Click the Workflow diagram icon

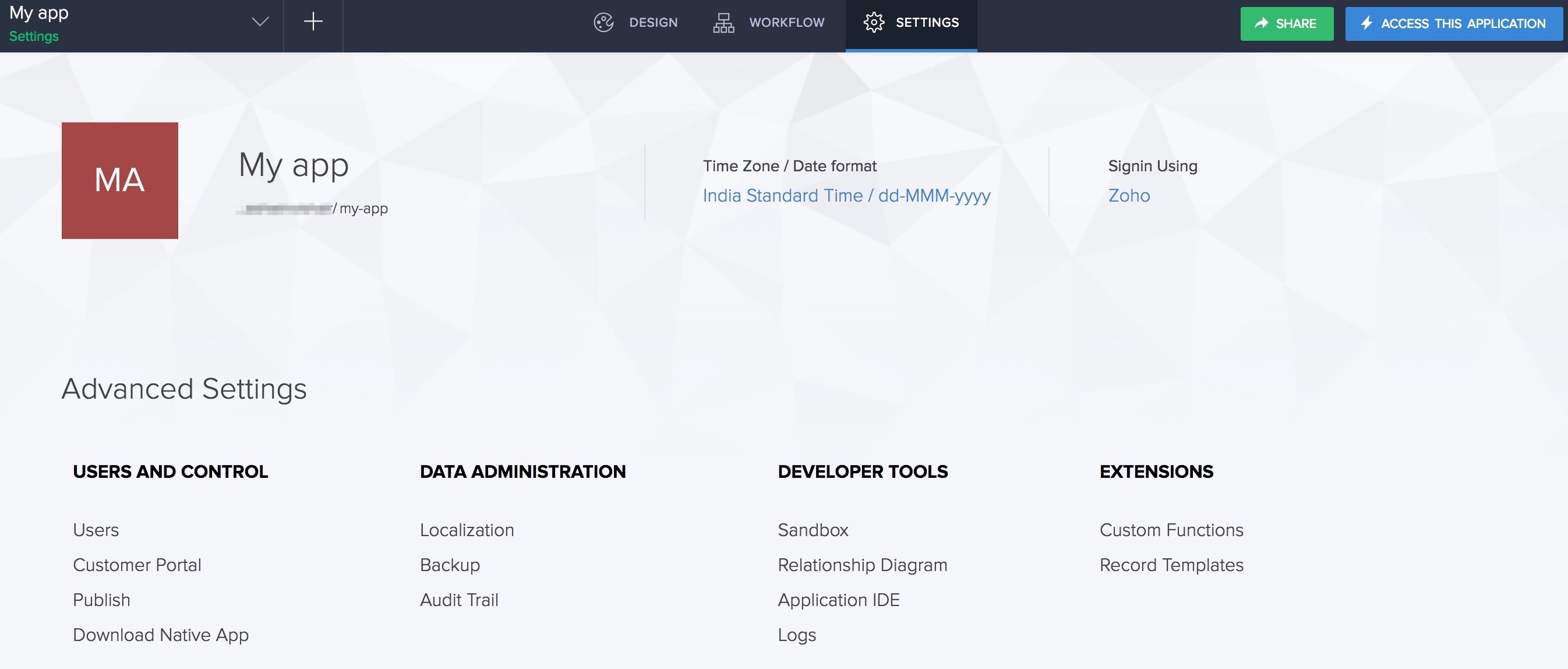(x=723, y=23)
